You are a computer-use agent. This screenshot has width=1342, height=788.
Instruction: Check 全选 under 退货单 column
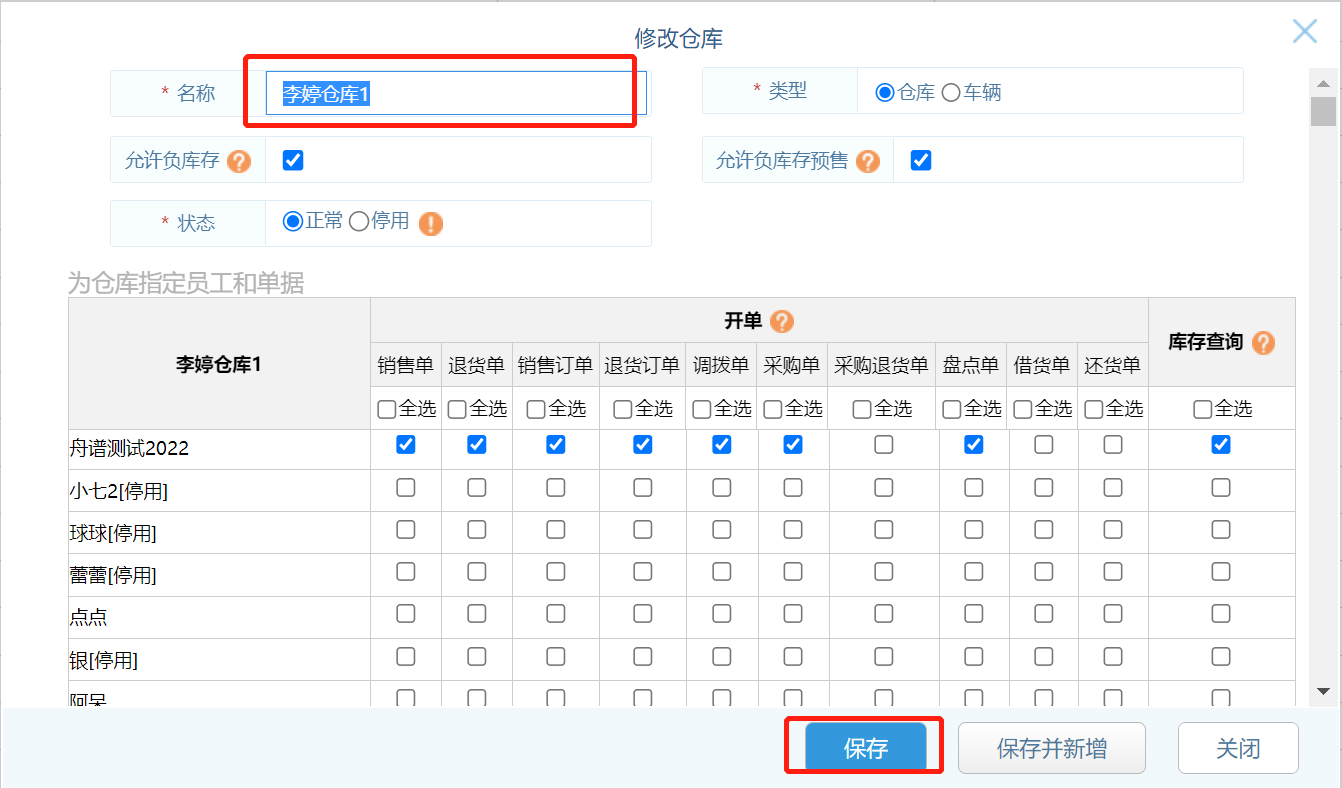(x=457, y=409)
